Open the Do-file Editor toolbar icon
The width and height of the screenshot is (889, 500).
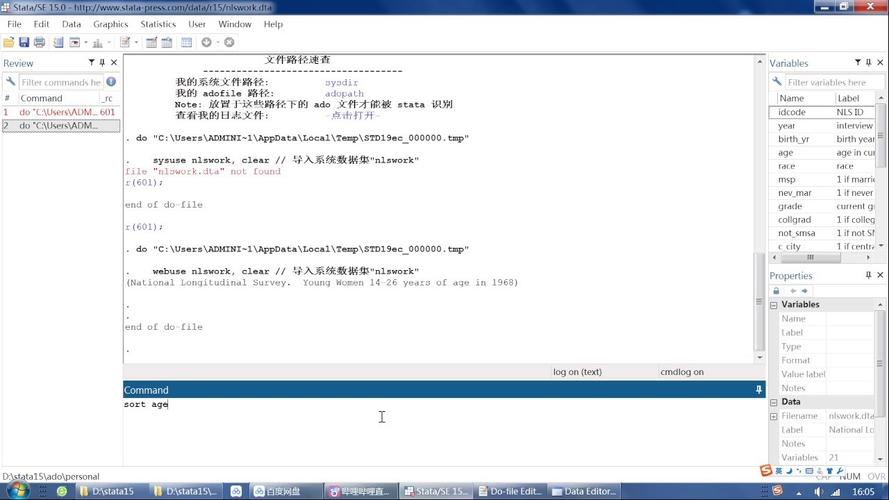[125, 43]
